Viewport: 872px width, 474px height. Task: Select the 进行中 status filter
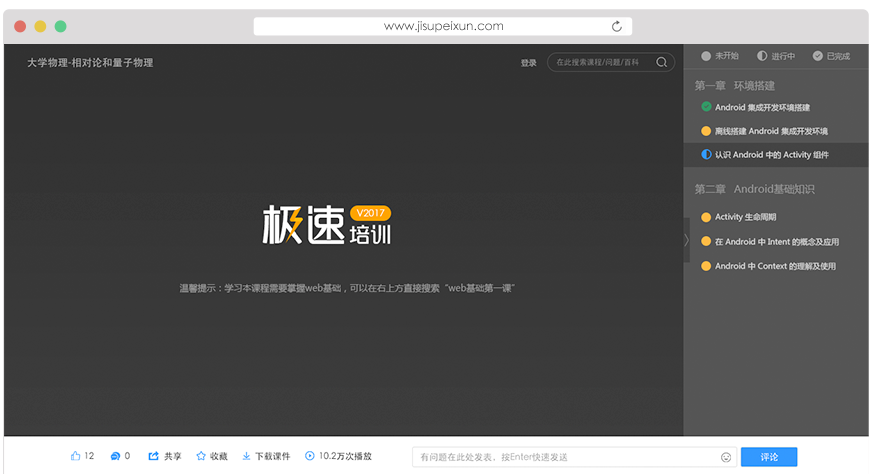pyautogui.click(x=776, y=56)
